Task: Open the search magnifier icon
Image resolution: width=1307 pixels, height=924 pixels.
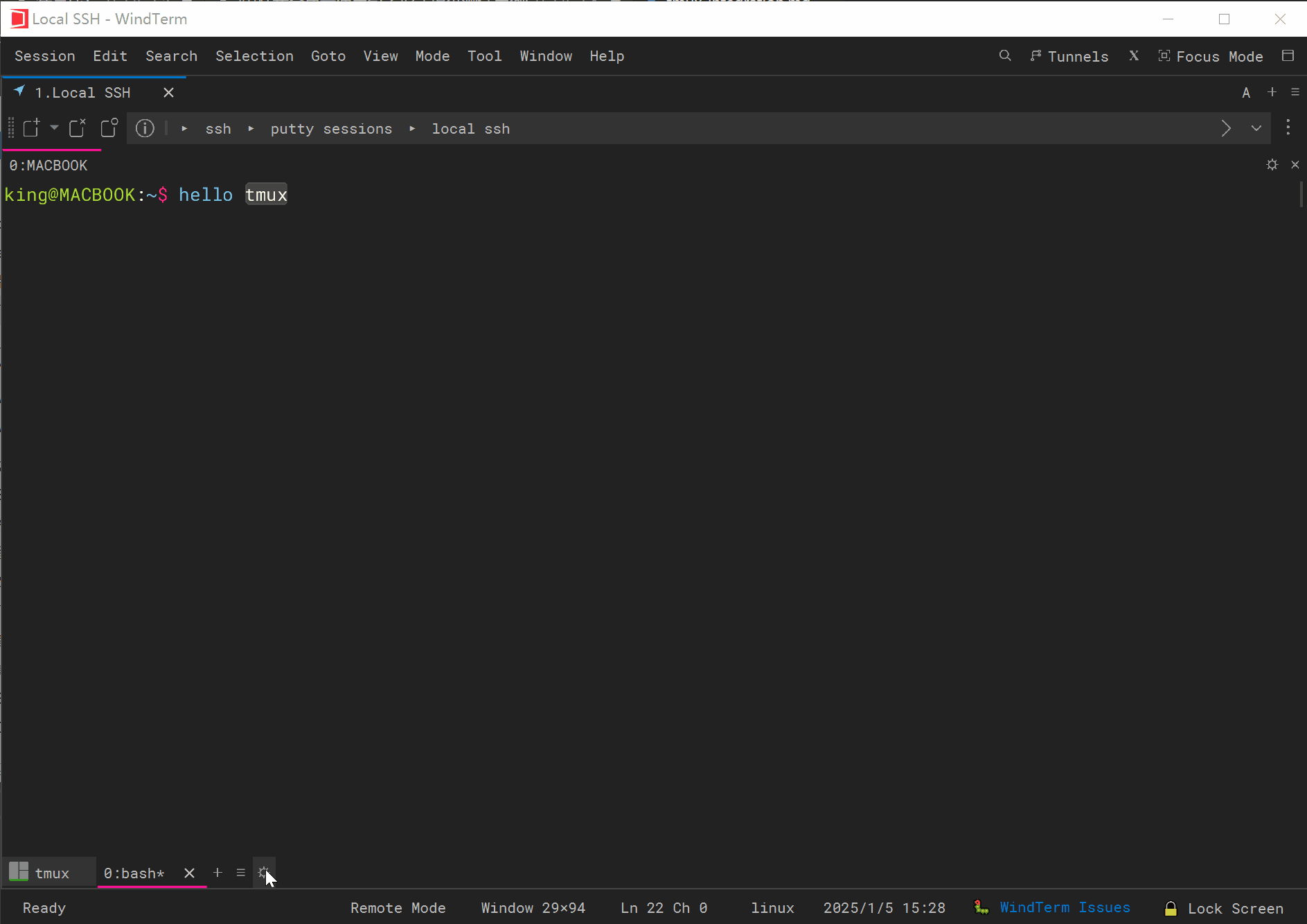Action: 1005,56
